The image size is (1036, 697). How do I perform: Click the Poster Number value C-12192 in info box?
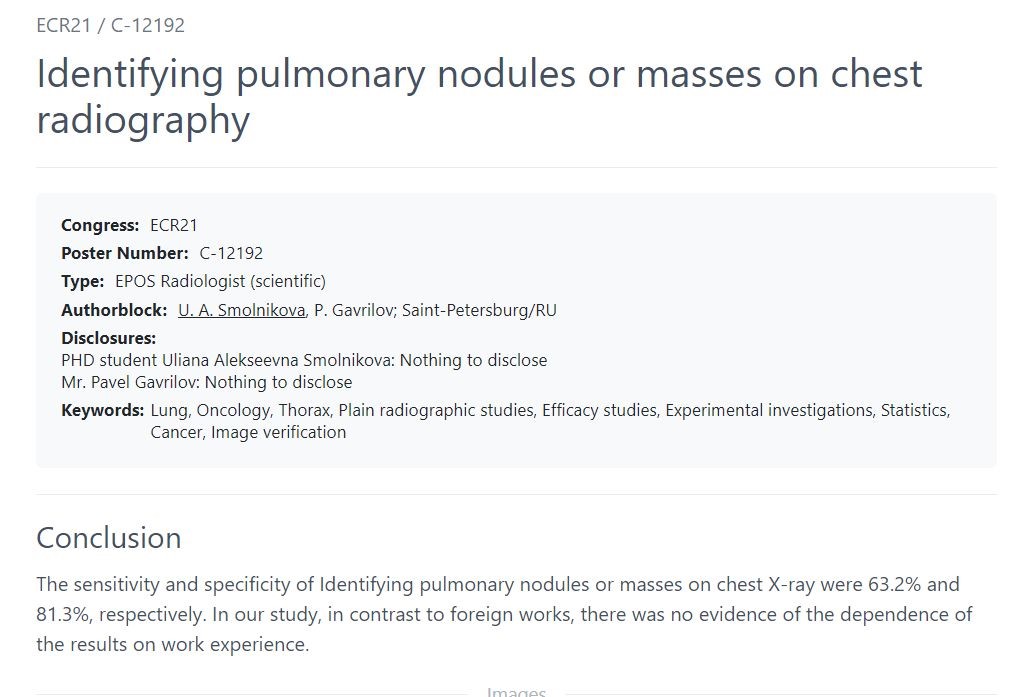pos(231,253)
